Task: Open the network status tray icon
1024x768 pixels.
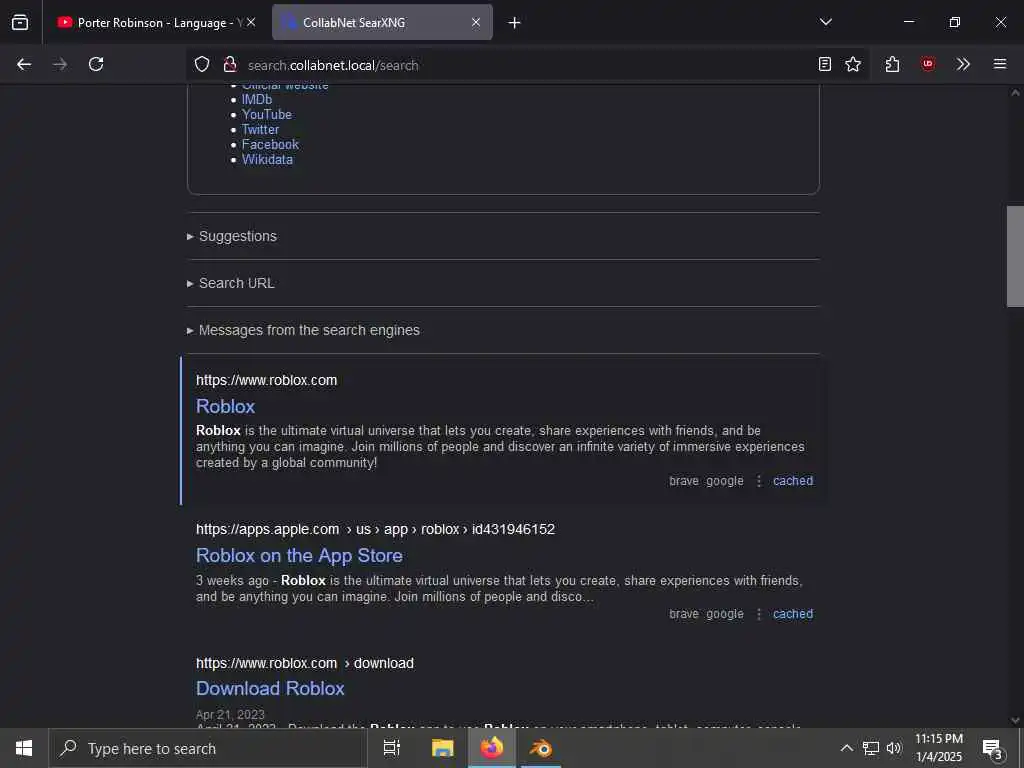Action: [871, 748]
